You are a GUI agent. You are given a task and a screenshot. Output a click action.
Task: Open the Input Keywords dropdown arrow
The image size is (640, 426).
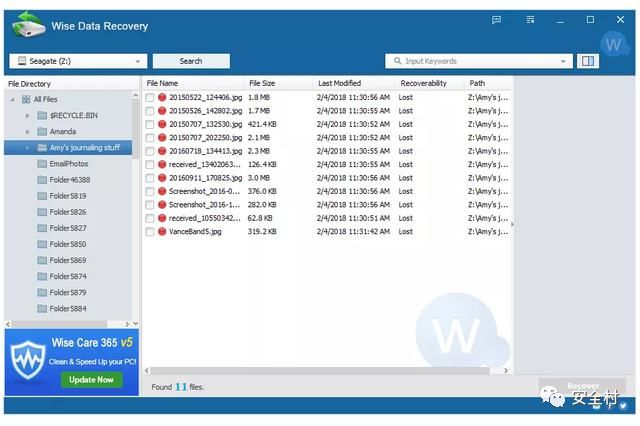(x=563, y=61)
